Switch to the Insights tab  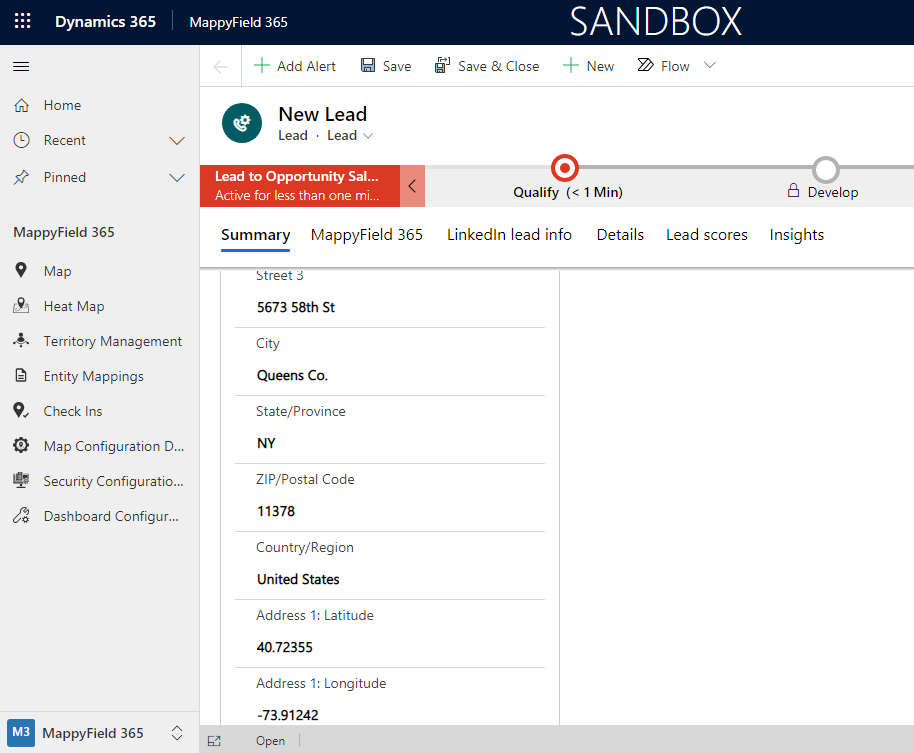click(797, 235)
